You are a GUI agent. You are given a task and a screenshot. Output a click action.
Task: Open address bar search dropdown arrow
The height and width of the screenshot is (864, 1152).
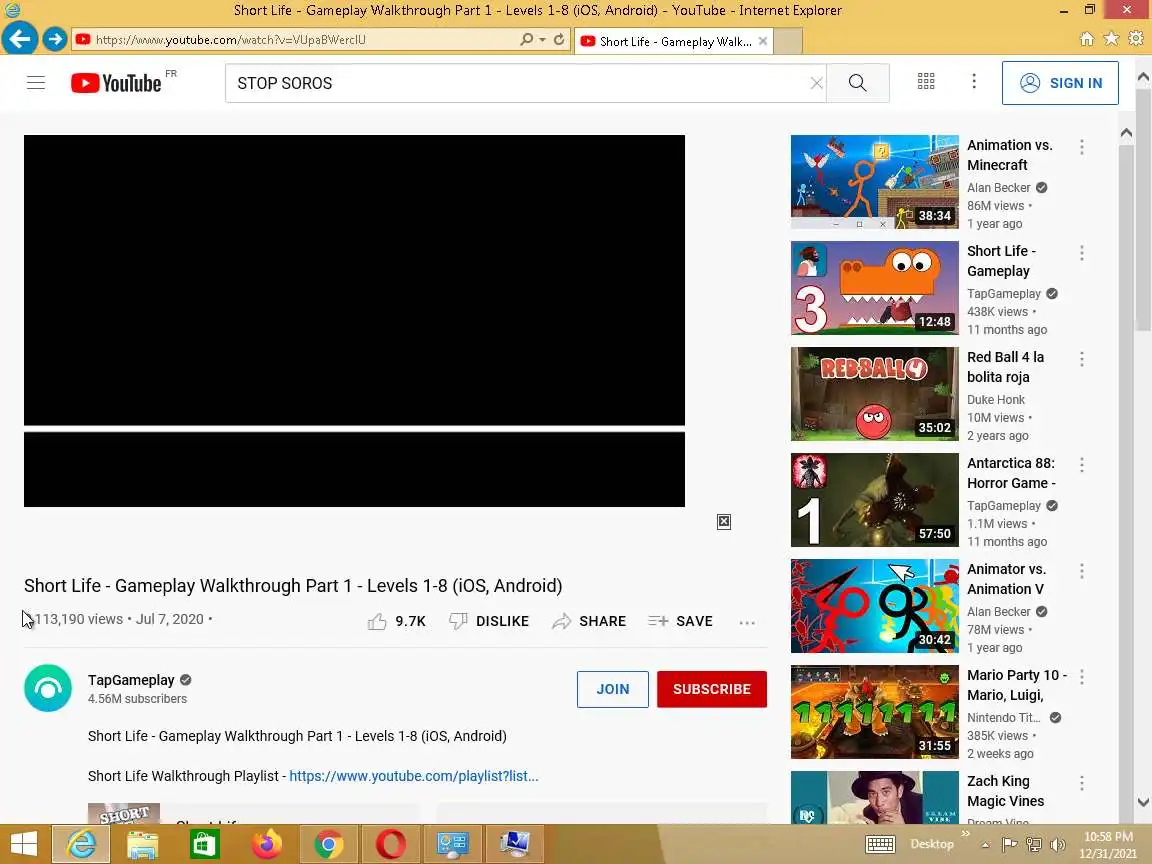coord(542,40)
